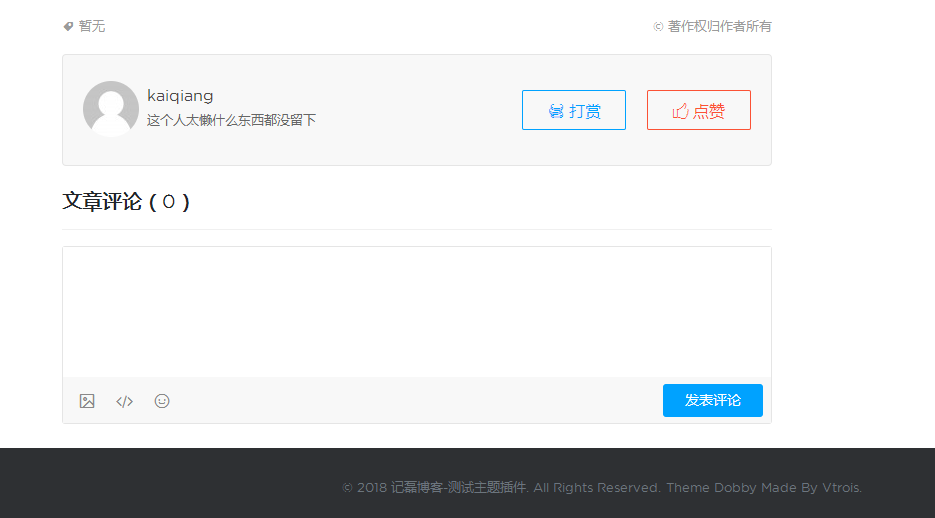Click the author's gray avatar image
935x518 pixels.
tap(110, 109)
